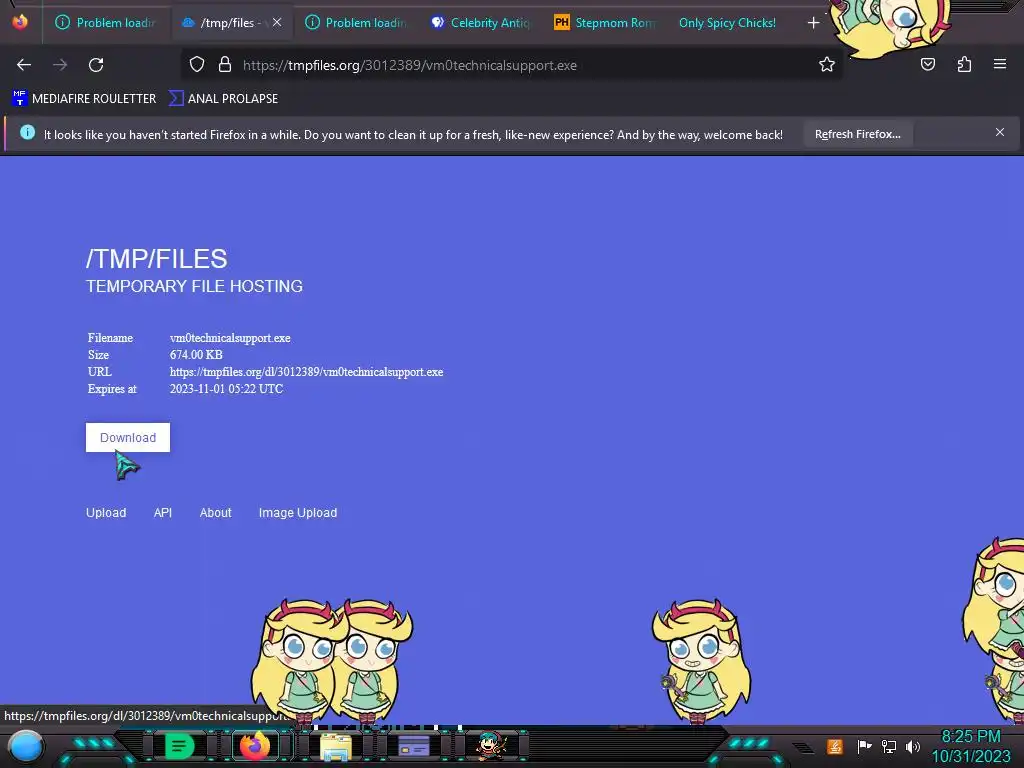
Task: Open the green notes app on the taskbar
Action: [x=179, y=746]
